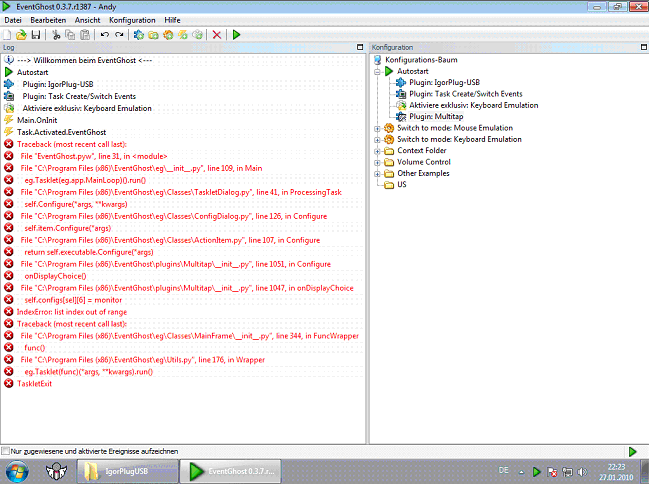Open the Ansicht menu
The height and width of the screenshot is (484, 649).
point(87,20)
